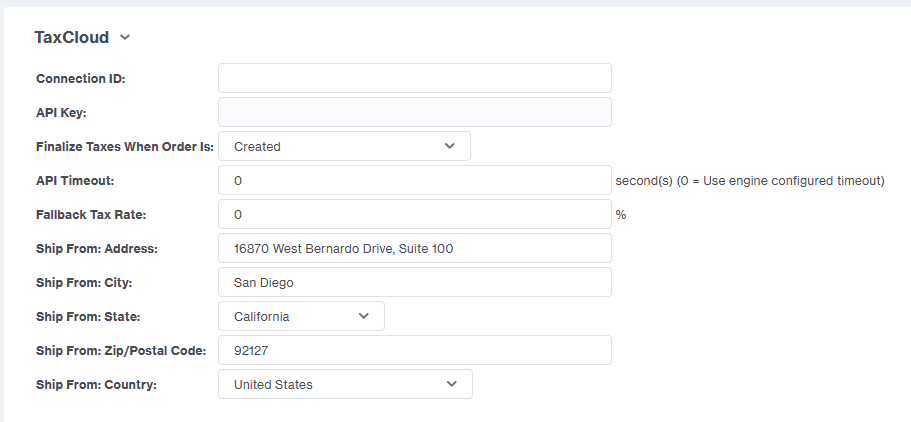The height and width of the screenshot is (422, 911).
Task: Collapse the TaxCloud section chevron
Action: click(x=125, y=38)
